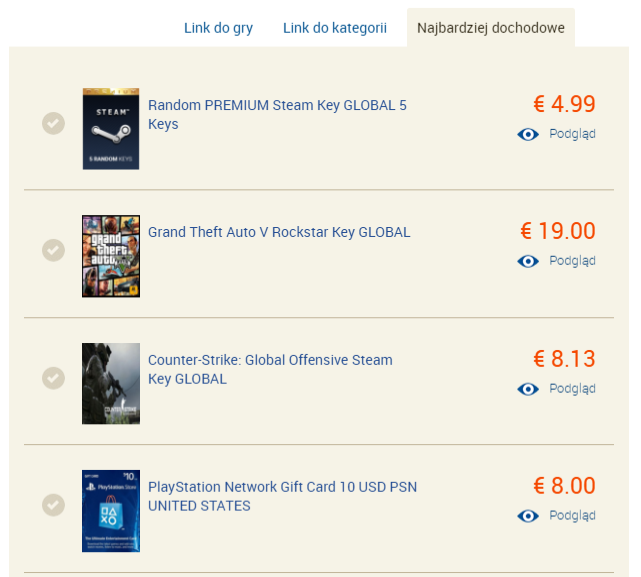The width and height of the screenshot is (641, 577).
Task: Open the Link do kategorii tab
Action: point(335,28)
